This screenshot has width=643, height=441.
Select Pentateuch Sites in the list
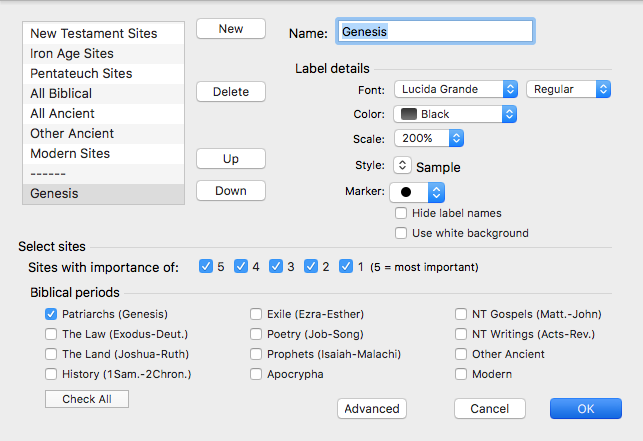tap(81, 74)
